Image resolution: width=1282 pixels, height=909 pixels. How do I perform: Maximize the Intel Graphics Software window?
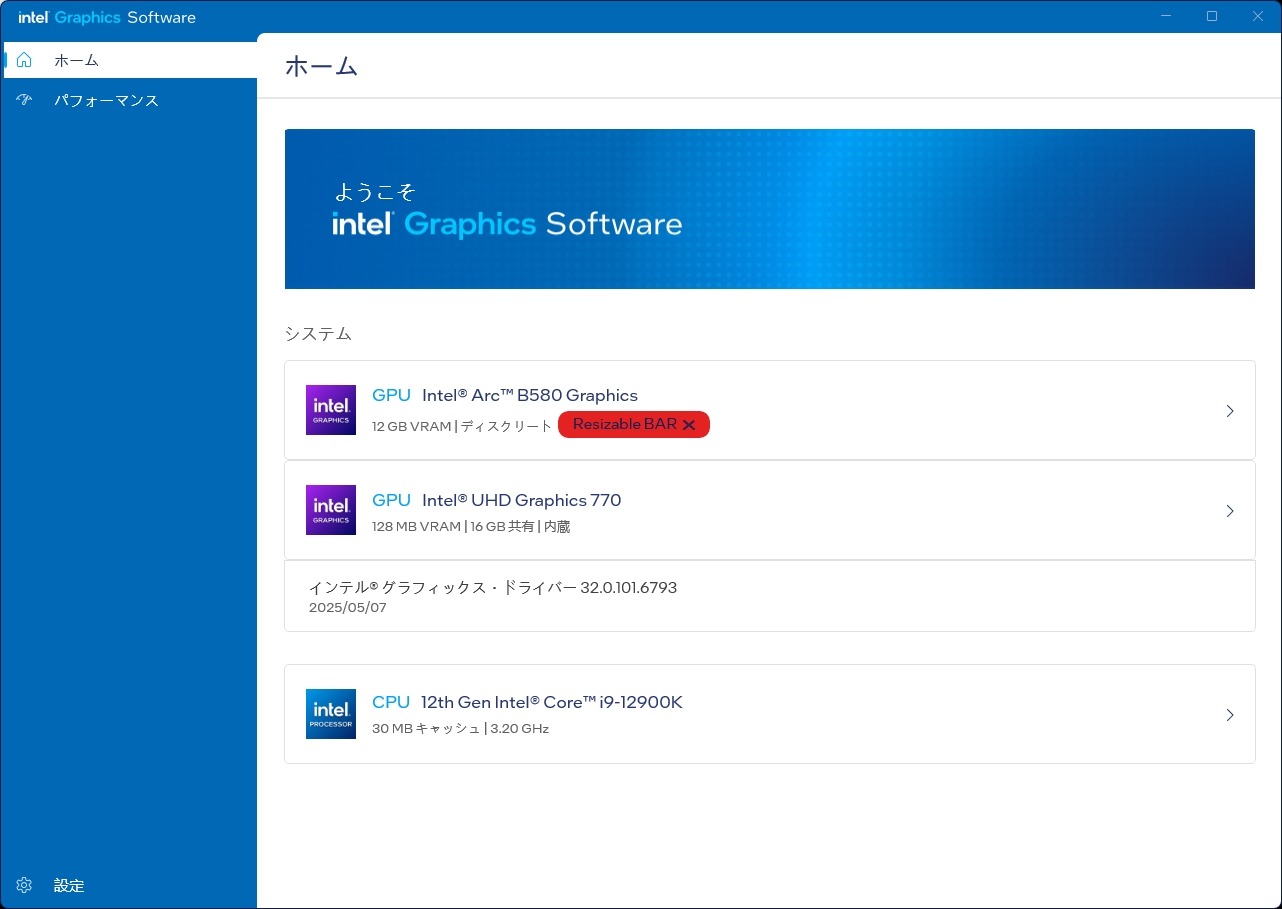pos(1212,16)
